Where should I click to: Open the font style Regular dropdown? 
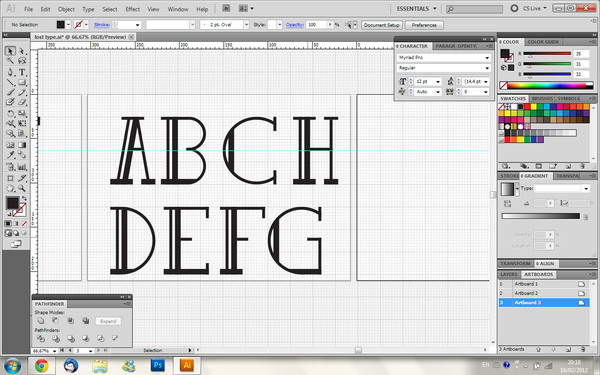(x=487, y=68)
